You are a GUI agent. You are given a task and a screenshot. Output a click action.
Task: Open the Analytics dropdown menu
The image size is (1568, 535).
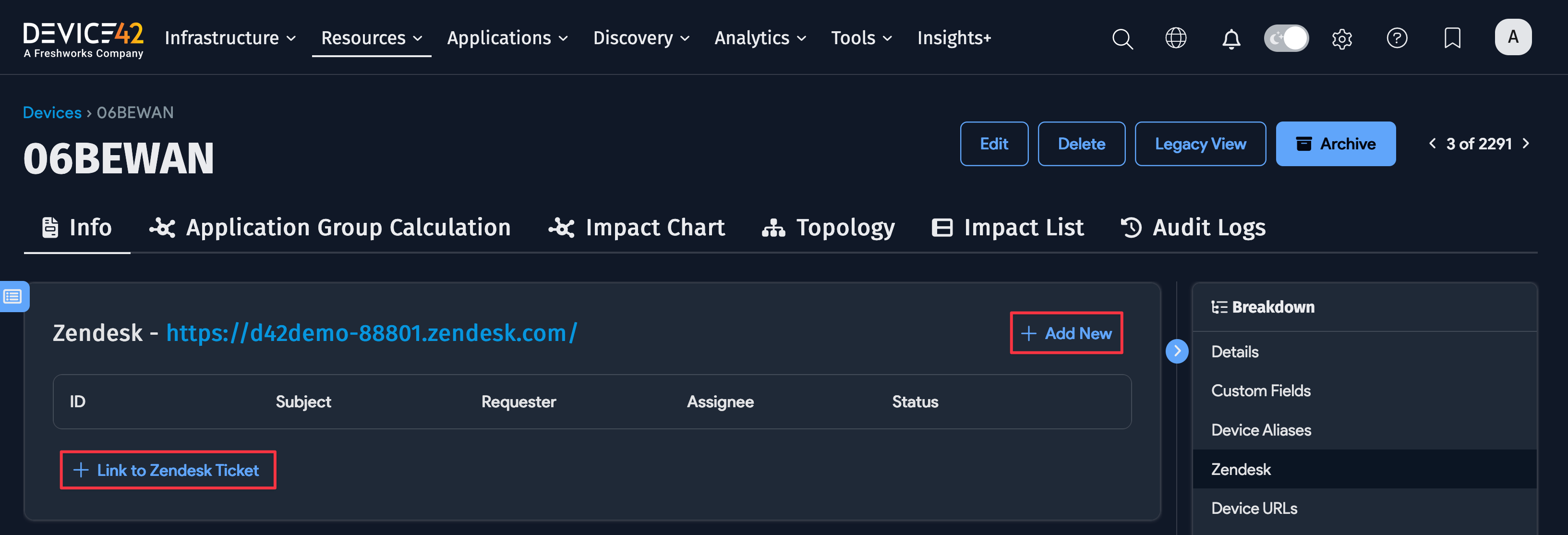(x=760, y=38)
